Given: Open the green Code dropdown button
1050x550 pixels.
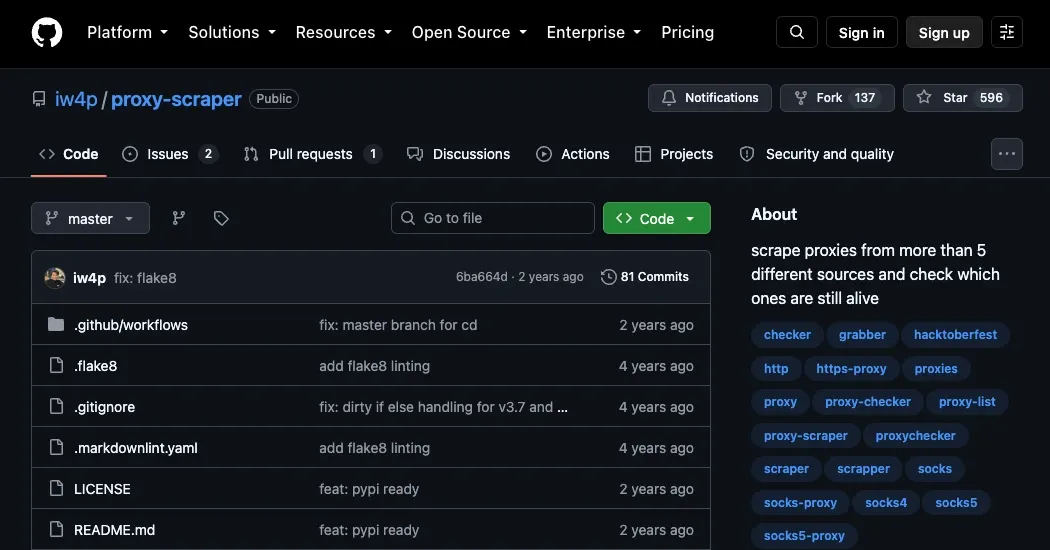Looking at the screenshot, I should point(656,218).
